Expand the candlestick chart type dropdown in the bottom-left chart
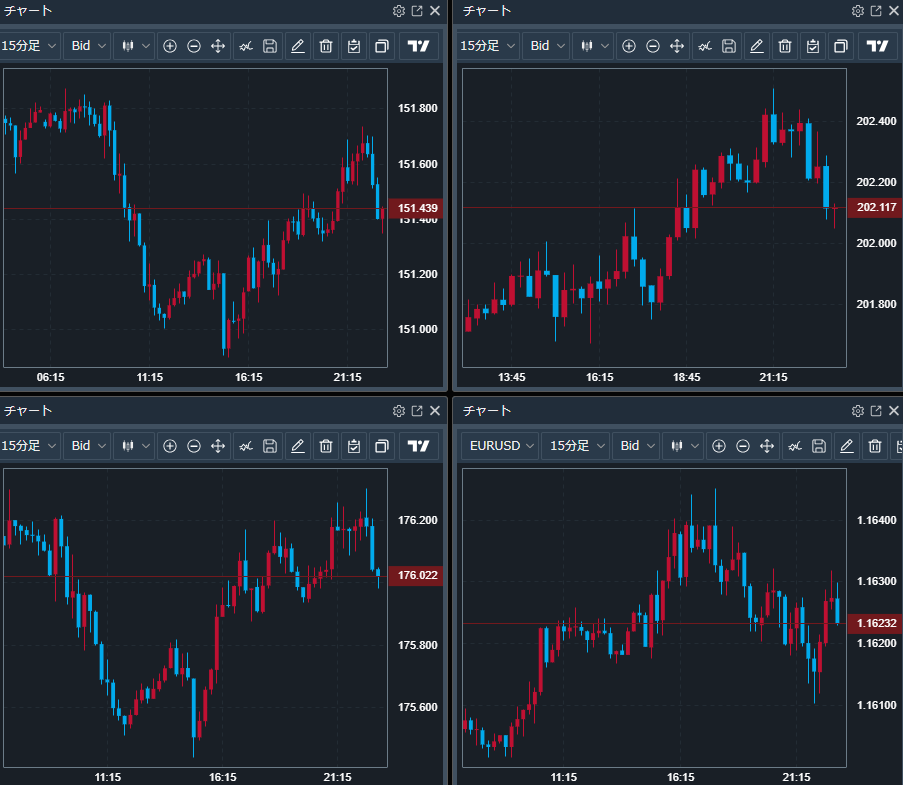This screenshot has width=903, height=785. click(134, 446)
